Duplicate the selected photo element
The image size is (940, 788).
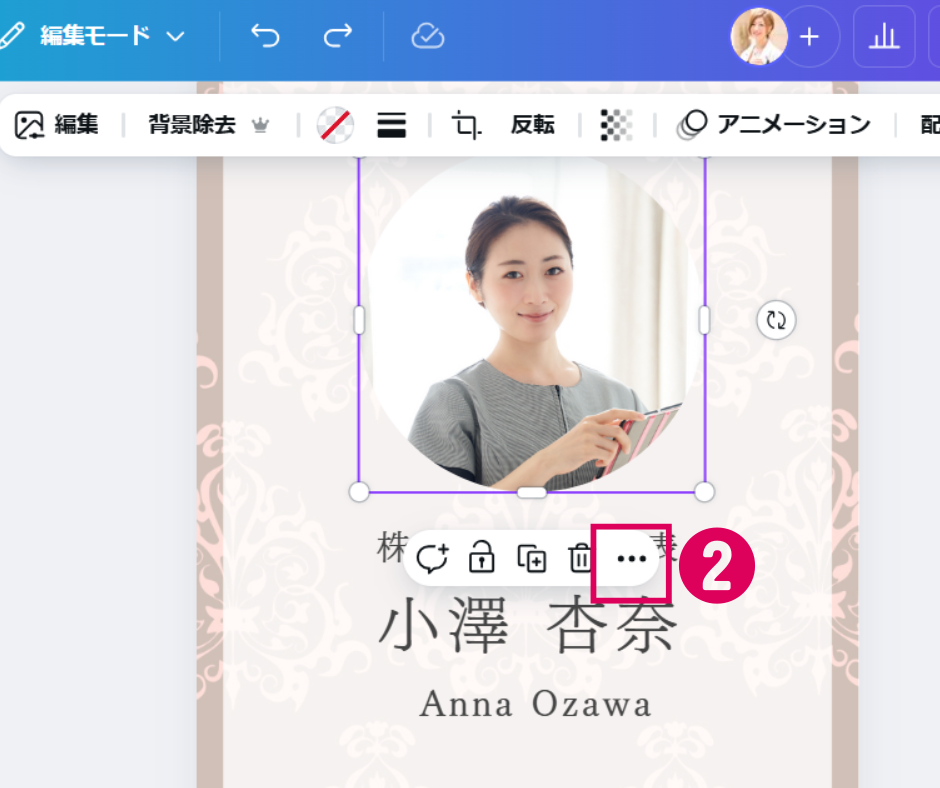tap(531, 558)
